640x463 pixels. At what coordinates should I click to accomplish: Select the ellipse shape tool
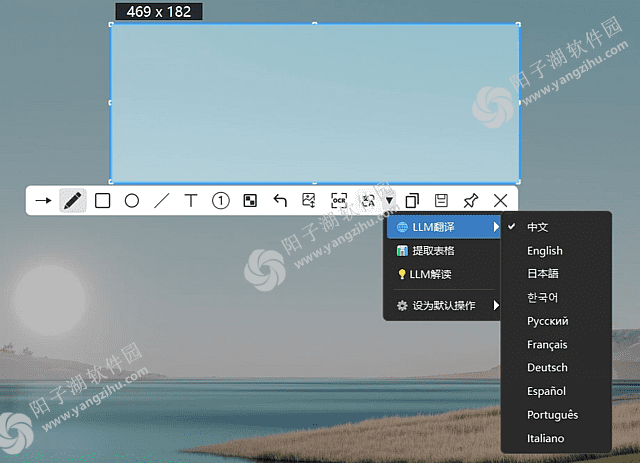tap(131, 200)
